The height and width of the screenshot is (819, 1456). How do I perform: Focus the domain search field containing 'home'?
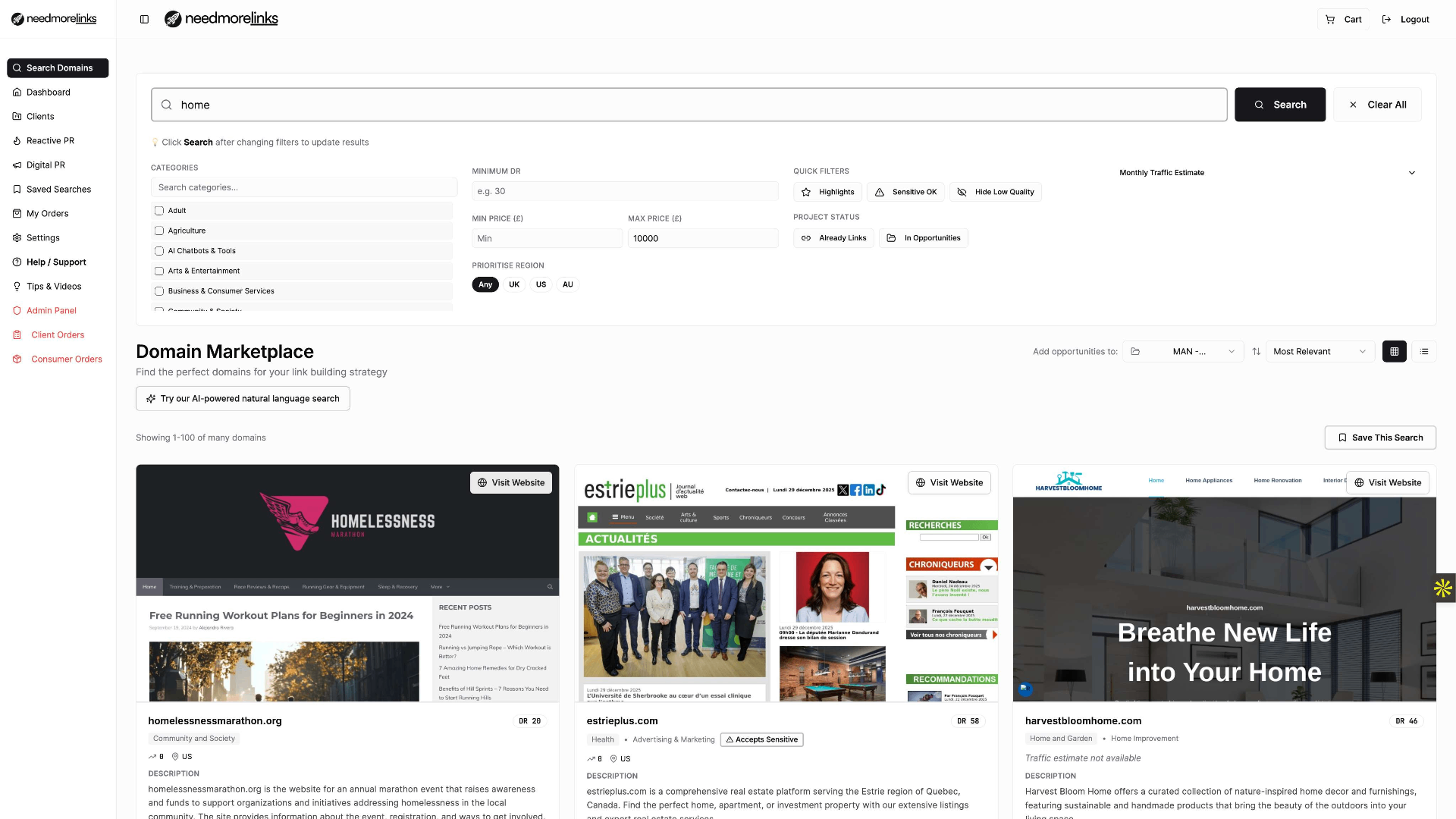[x=689, y=105]
